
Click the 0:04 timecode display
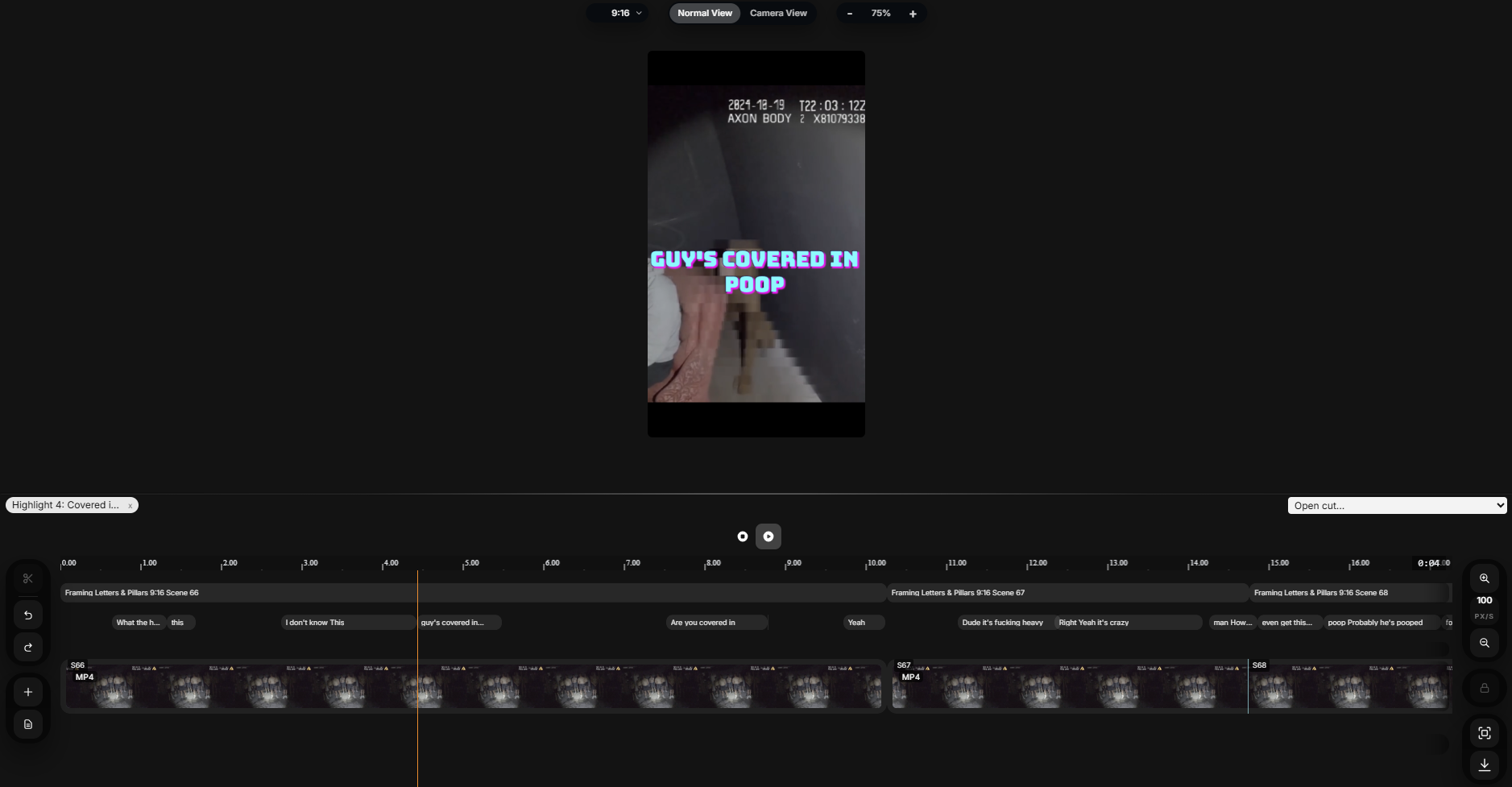pyautogui.click(x=1428, y=563)
